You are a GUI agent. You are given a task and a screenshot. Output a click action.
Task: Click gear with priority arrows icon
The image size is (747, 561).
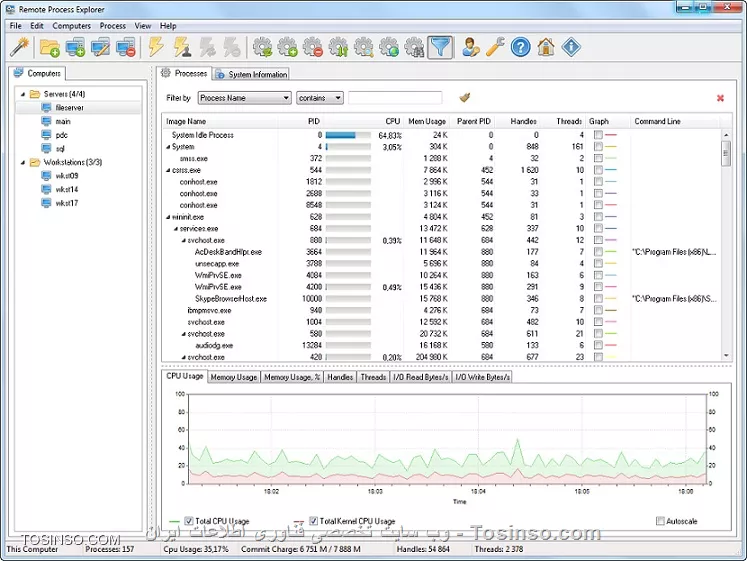click(338, 47)
